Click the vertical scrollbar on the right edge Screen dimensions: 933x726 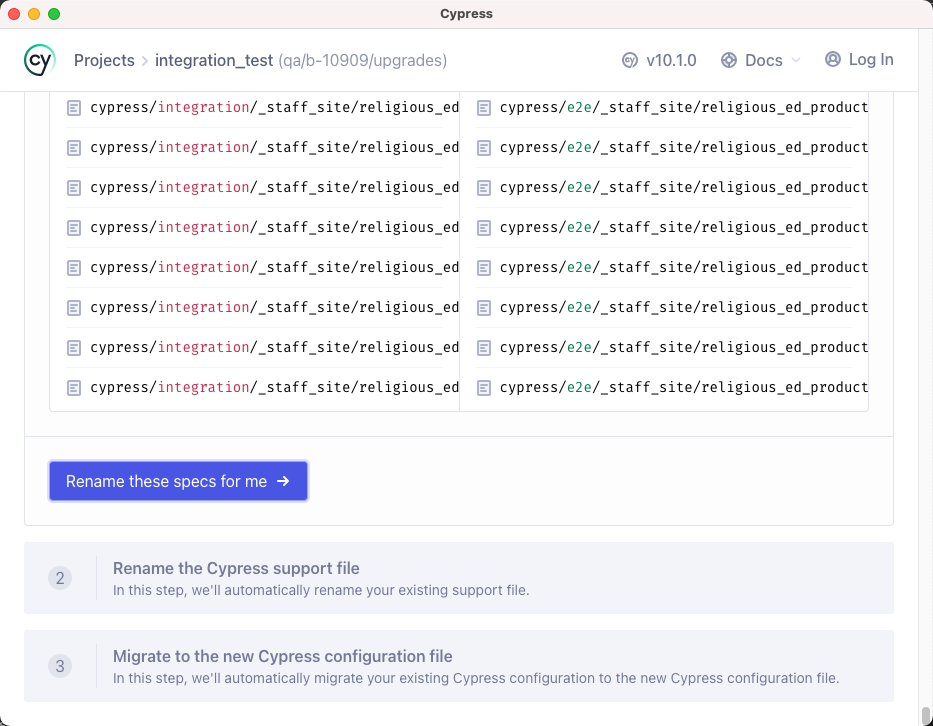click(x=927, y=710)
